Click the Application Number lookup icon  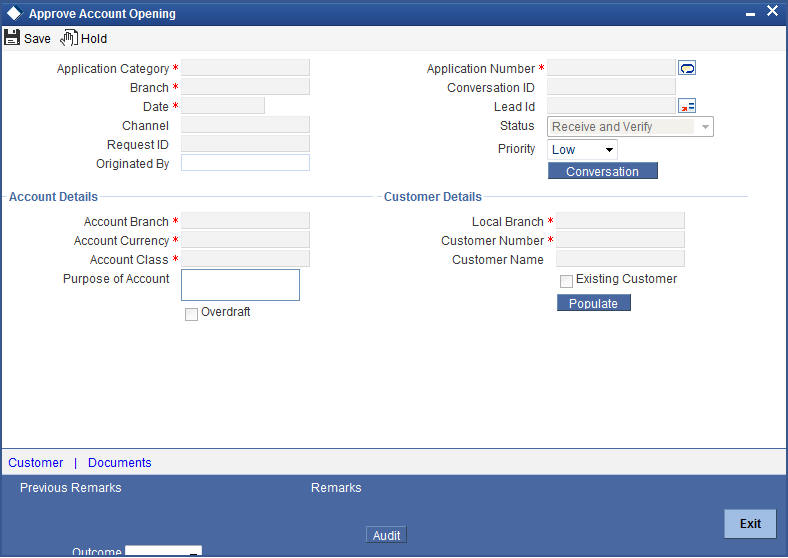pyautogui.click(x=687, y=67)
